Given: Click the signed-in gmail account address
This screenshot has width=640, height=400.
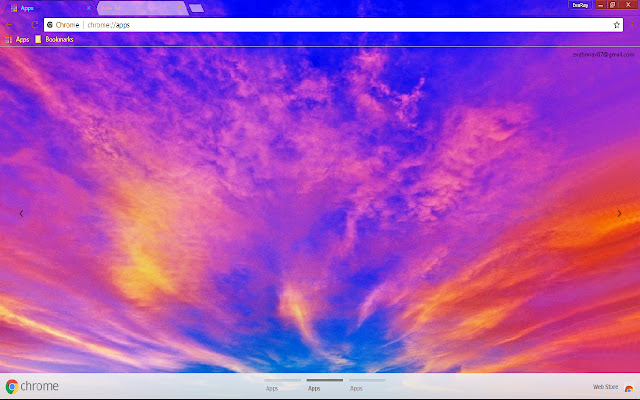Looking at the screenshot, I should 603,54.
